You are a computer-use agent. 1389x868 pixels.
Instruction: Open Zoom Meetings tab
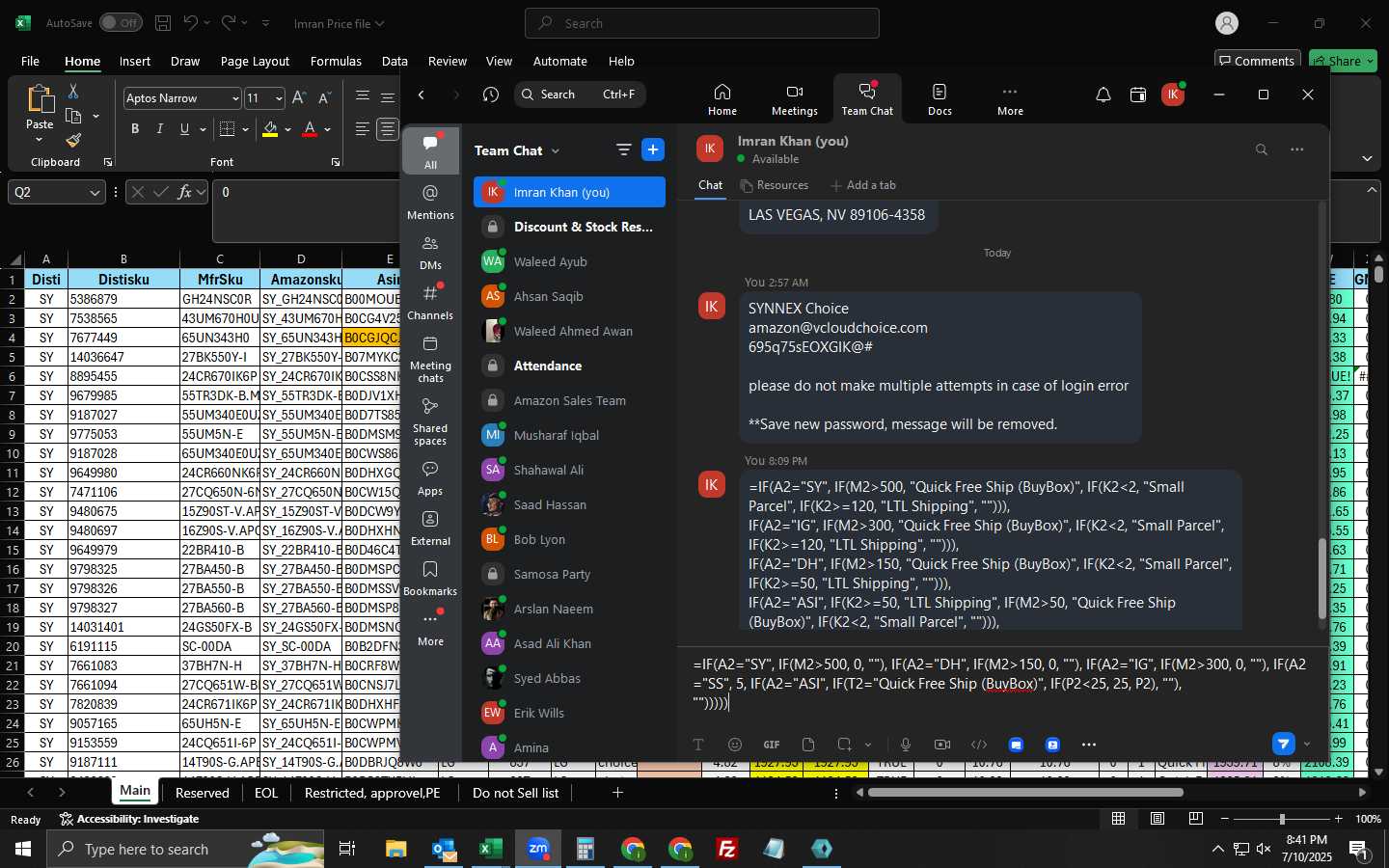(x=795, y=99)
